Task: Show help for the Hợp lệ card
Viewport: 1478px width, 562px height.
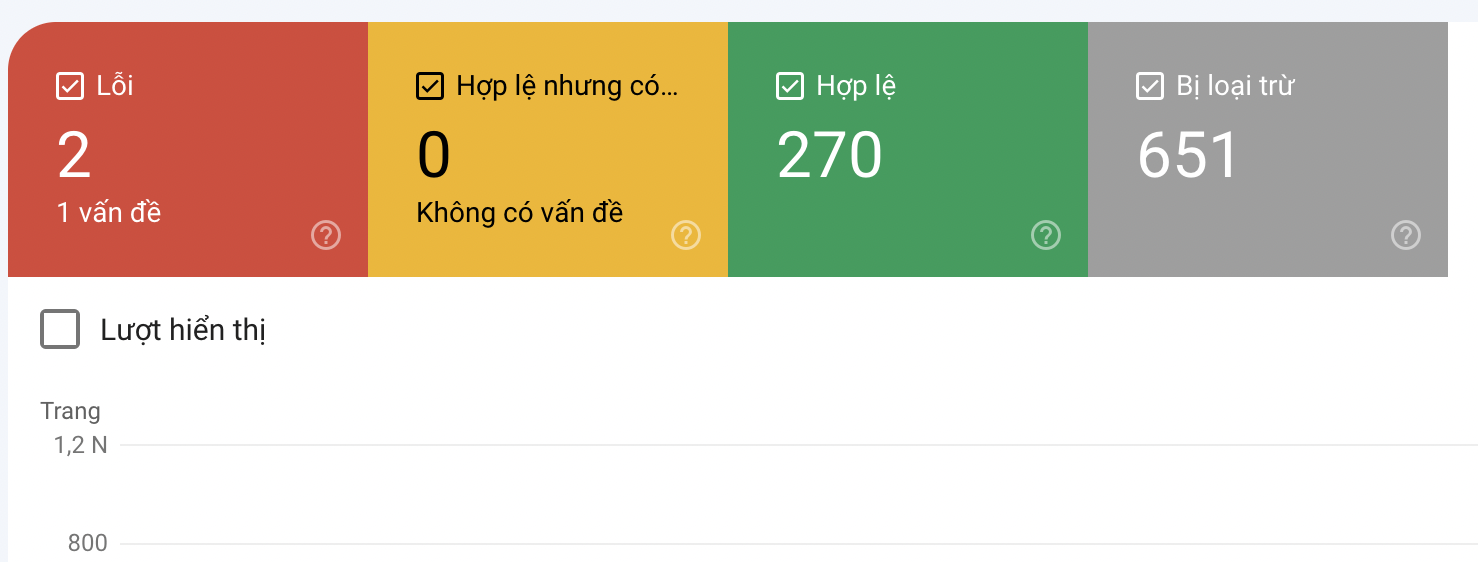Action: 1046,236
